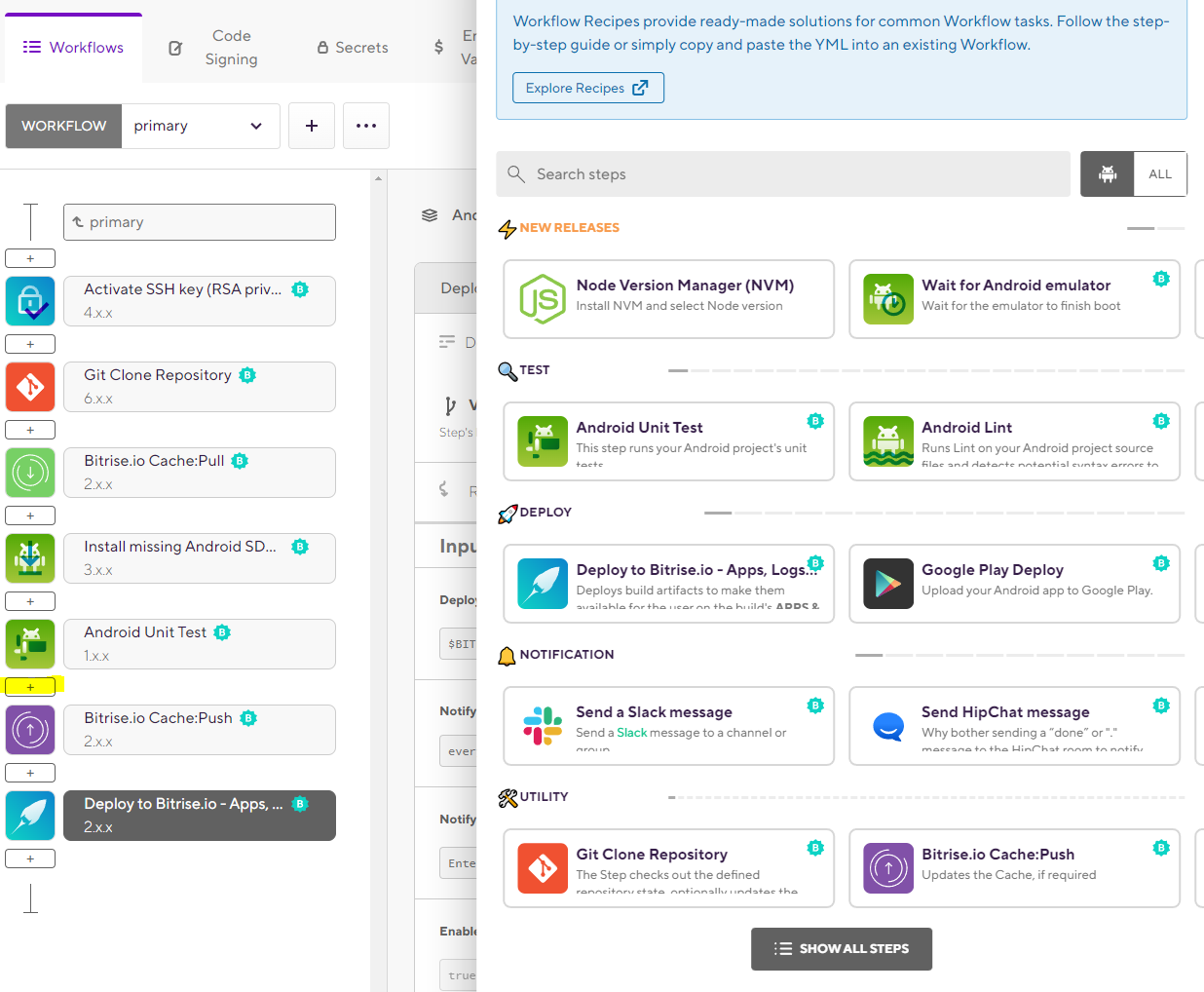Click the Slack link in message description
The height and width of the screenshot is (992, 1204).
click(x=631, y=733)
